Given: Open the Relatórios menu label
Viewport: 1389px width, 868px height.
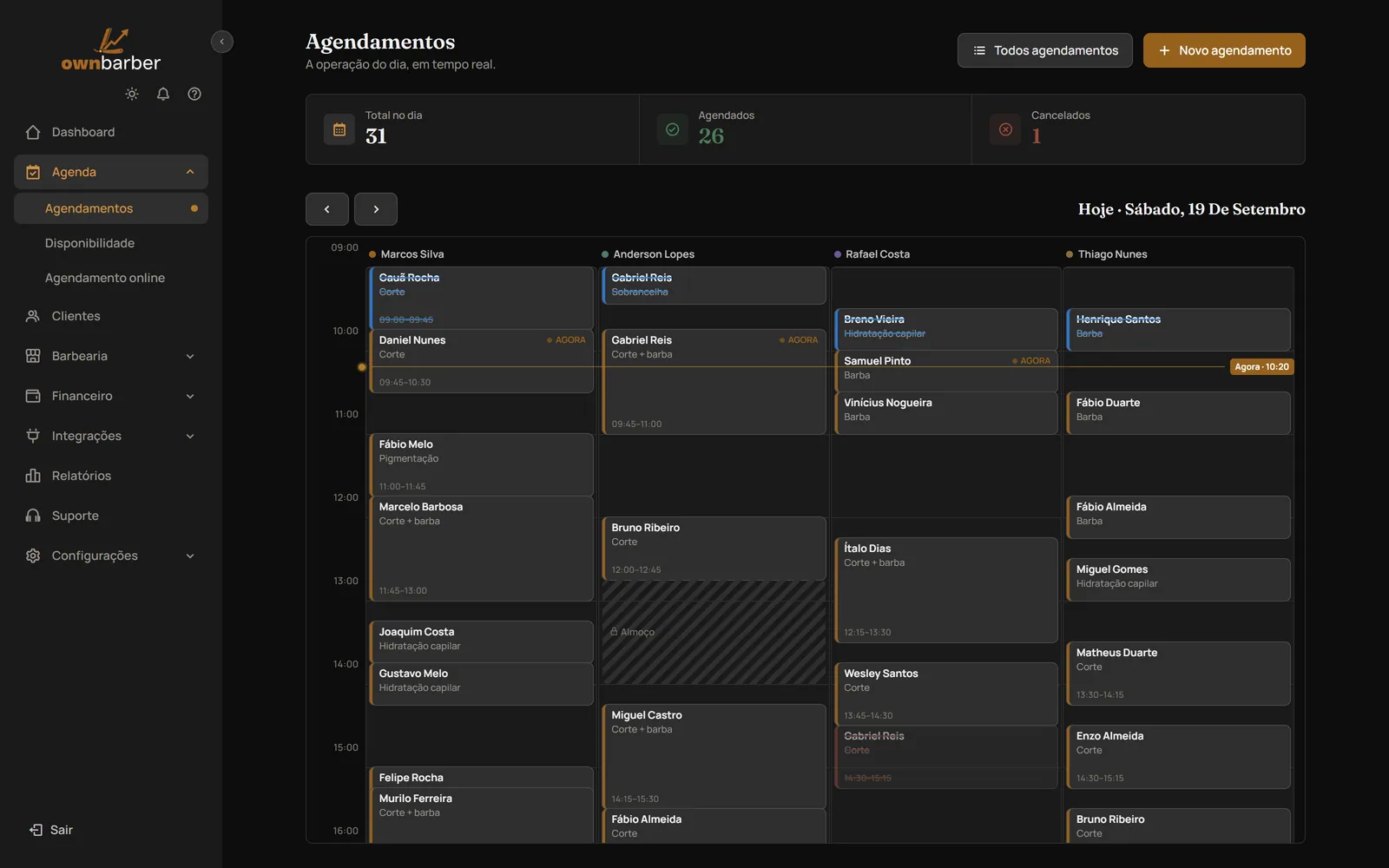Looking at the screenshot, I should click(82, 476).
